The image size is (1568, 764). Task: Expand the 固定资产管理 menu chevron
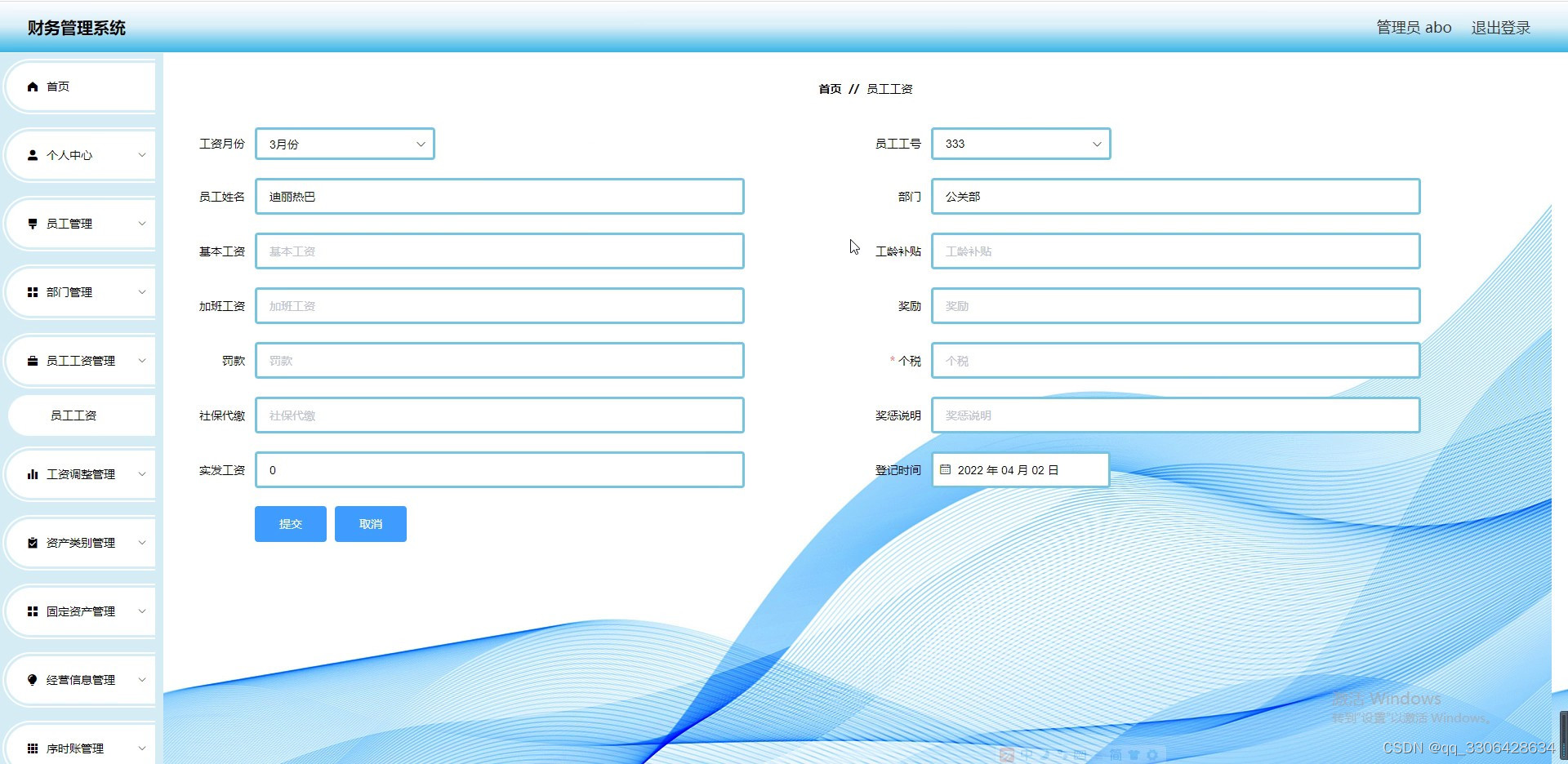142,611
